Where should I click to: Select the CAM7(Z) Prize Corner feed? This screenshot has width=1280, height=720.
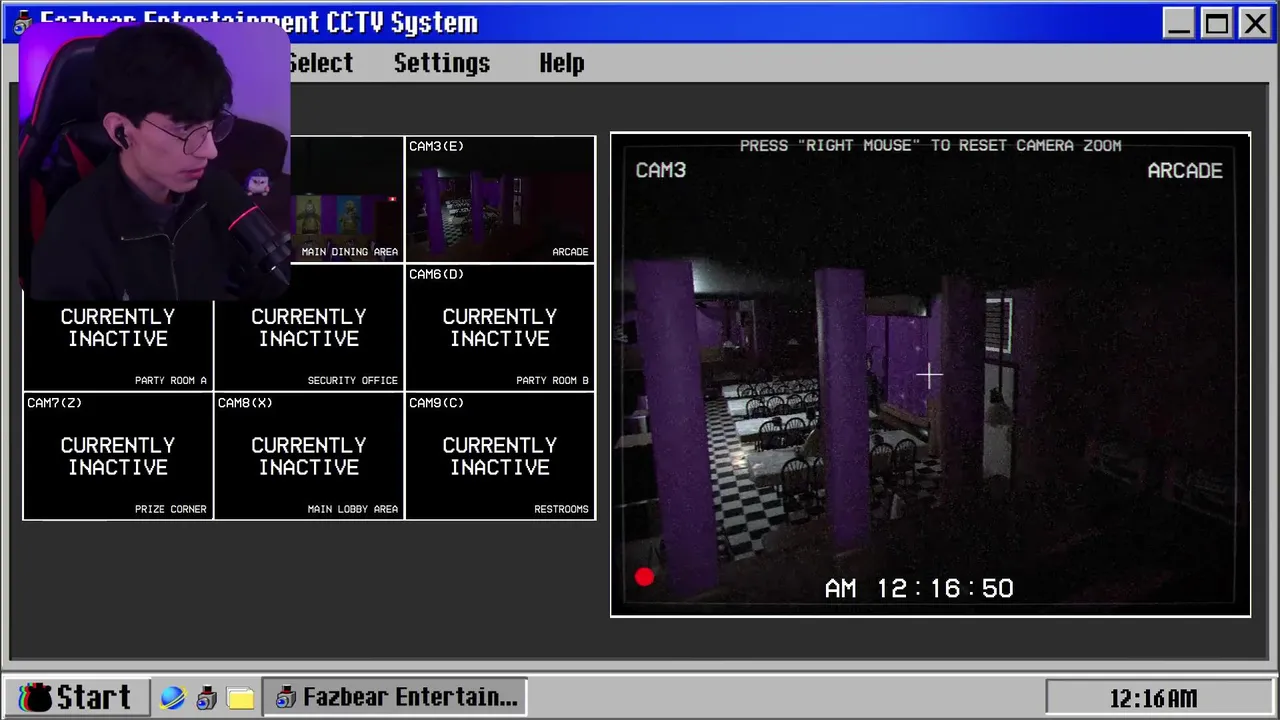point(118,456)
